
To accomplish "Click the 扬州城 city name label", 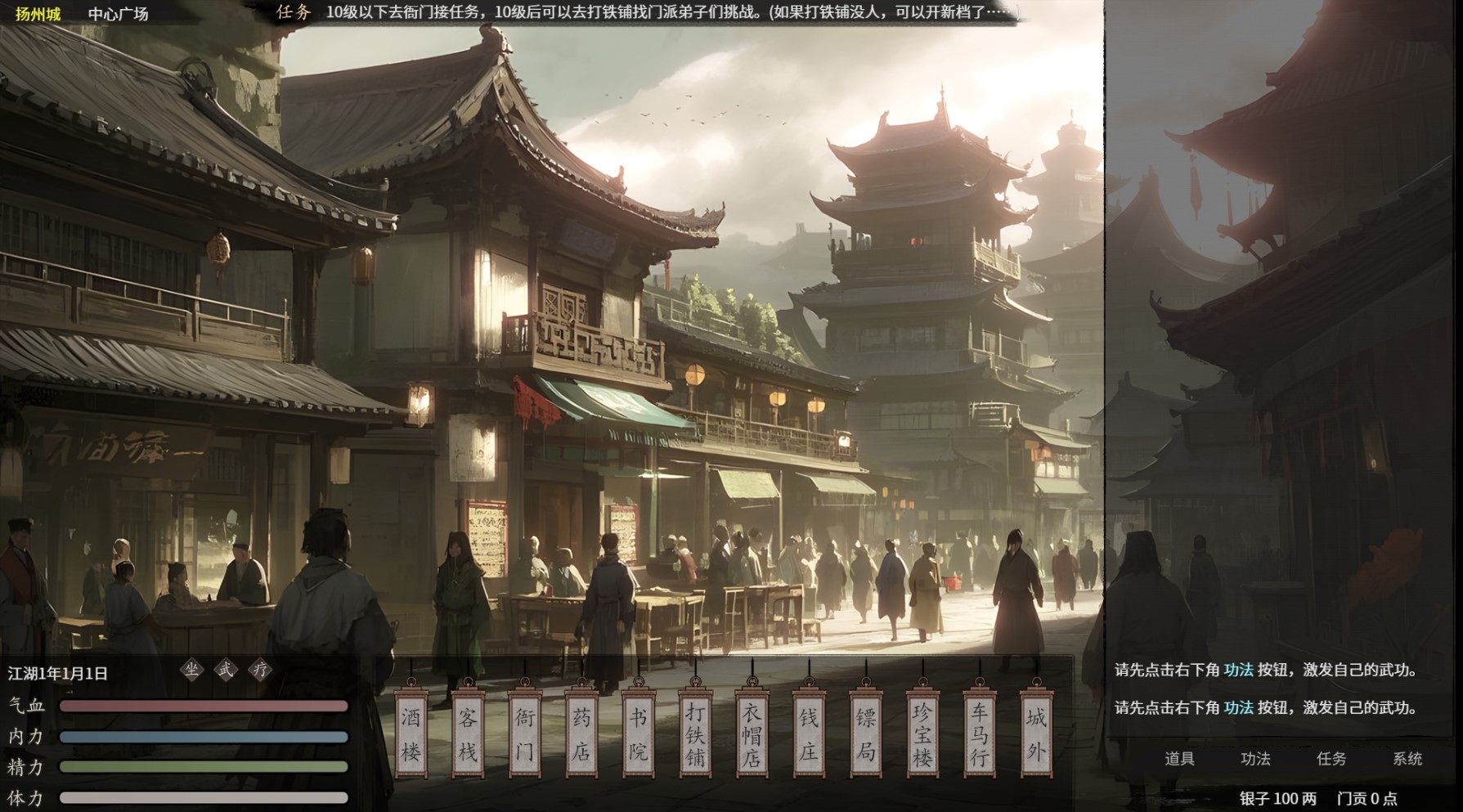I will (x=38, y=14).
